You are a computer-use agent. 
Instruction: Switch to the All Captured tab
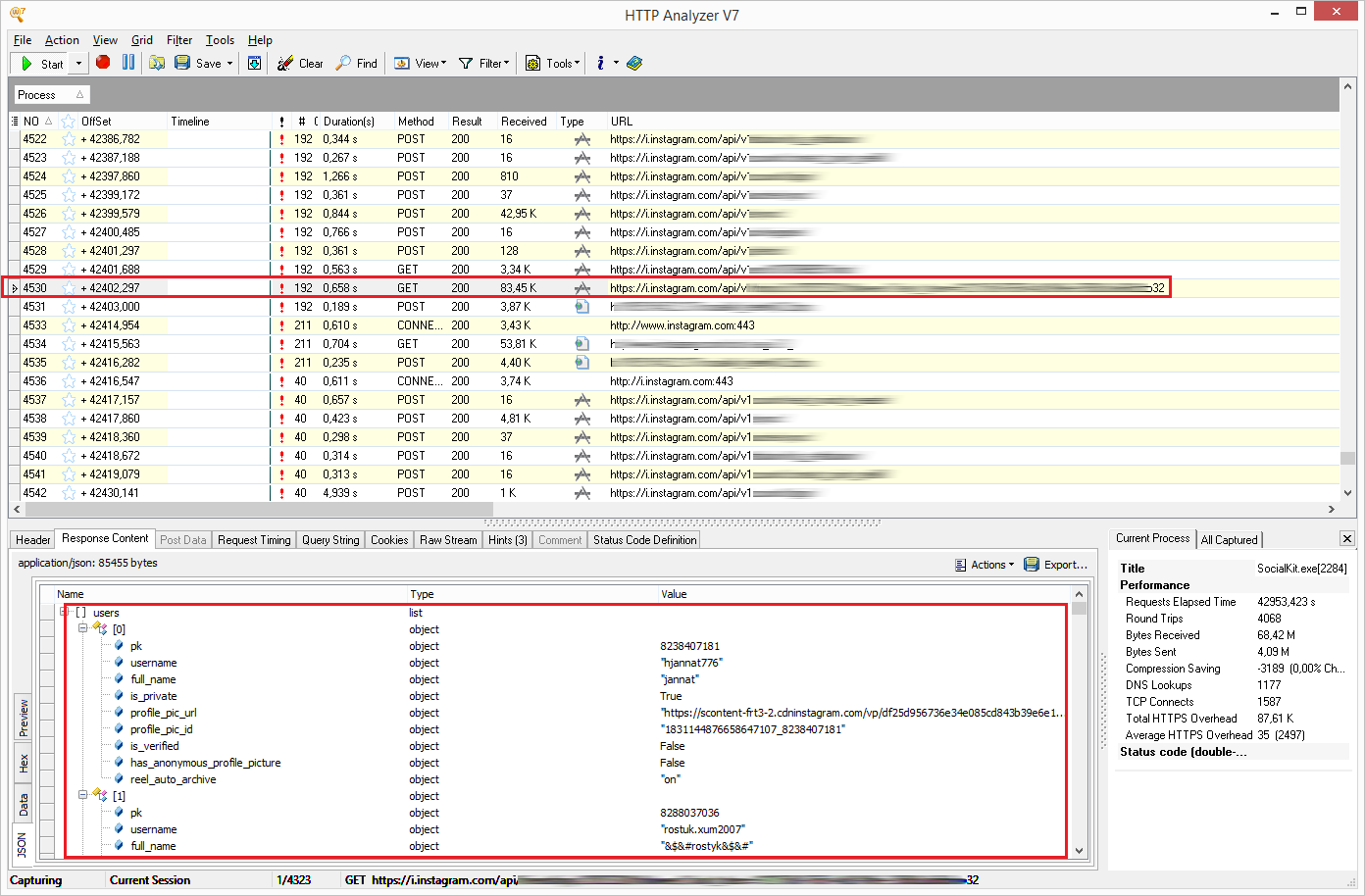1229,540
